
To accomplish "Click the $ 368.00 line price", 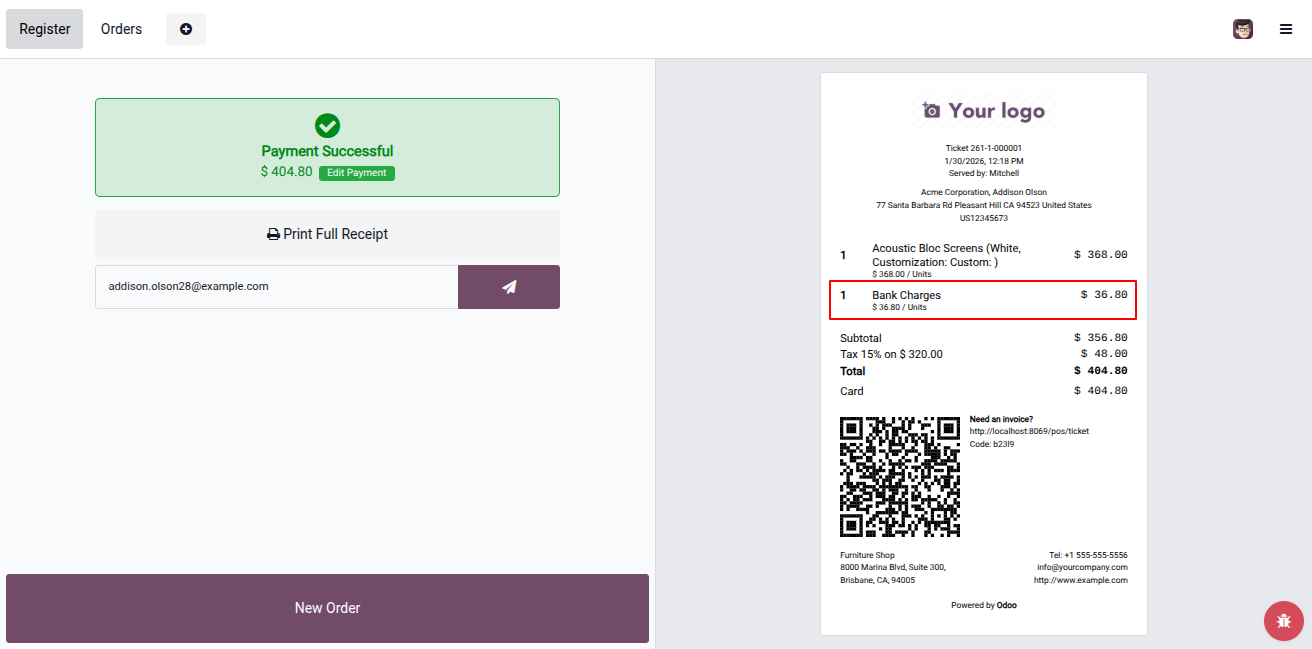I will point(1101,255).
